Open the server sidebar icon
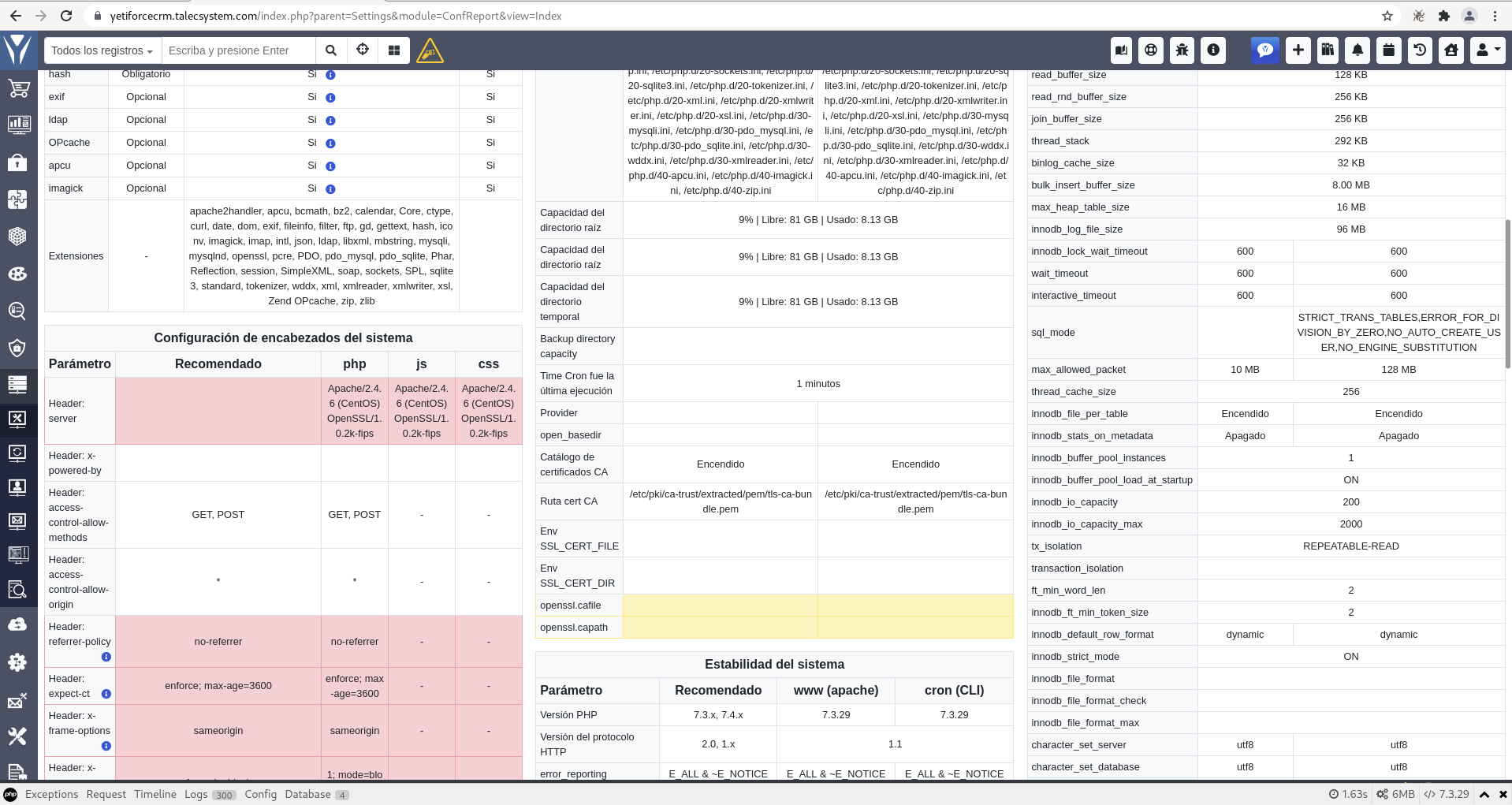 coord(18,385)
